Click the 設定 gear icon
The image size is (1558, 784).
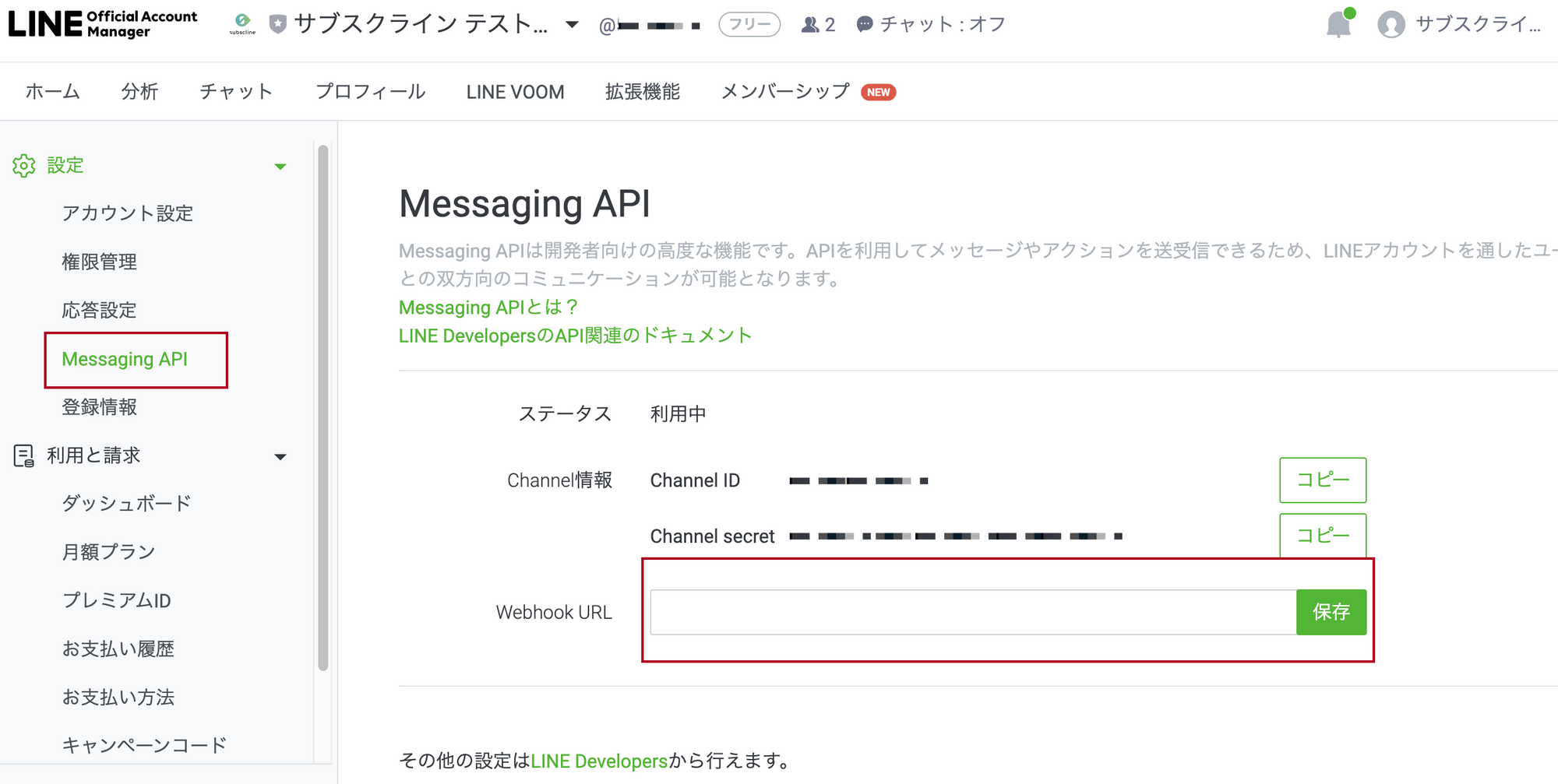point(24,166)
